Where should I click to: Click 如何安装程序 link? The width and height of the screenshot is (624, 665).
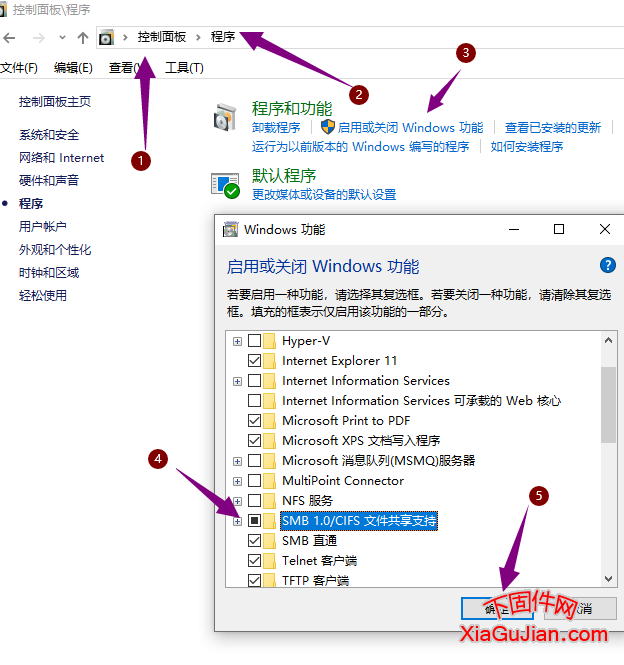tap(527, 147)
